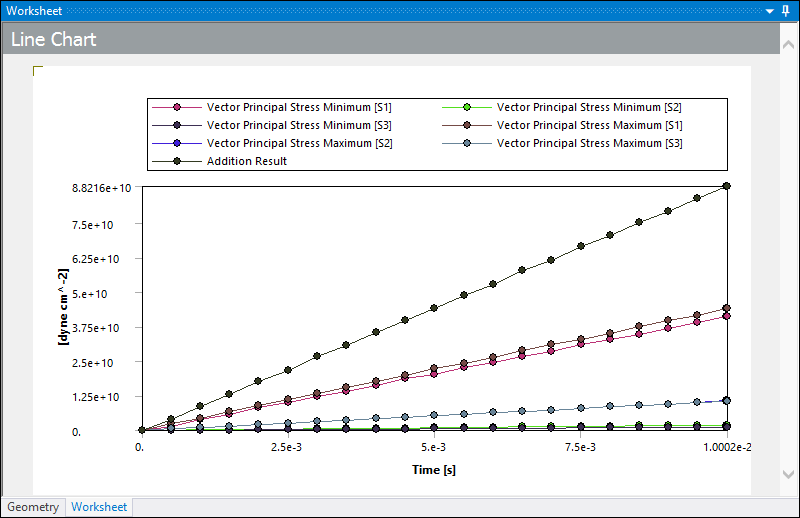Switch to the Geometry tab
This screenshot has height=518, width=800.
point(33,507)
